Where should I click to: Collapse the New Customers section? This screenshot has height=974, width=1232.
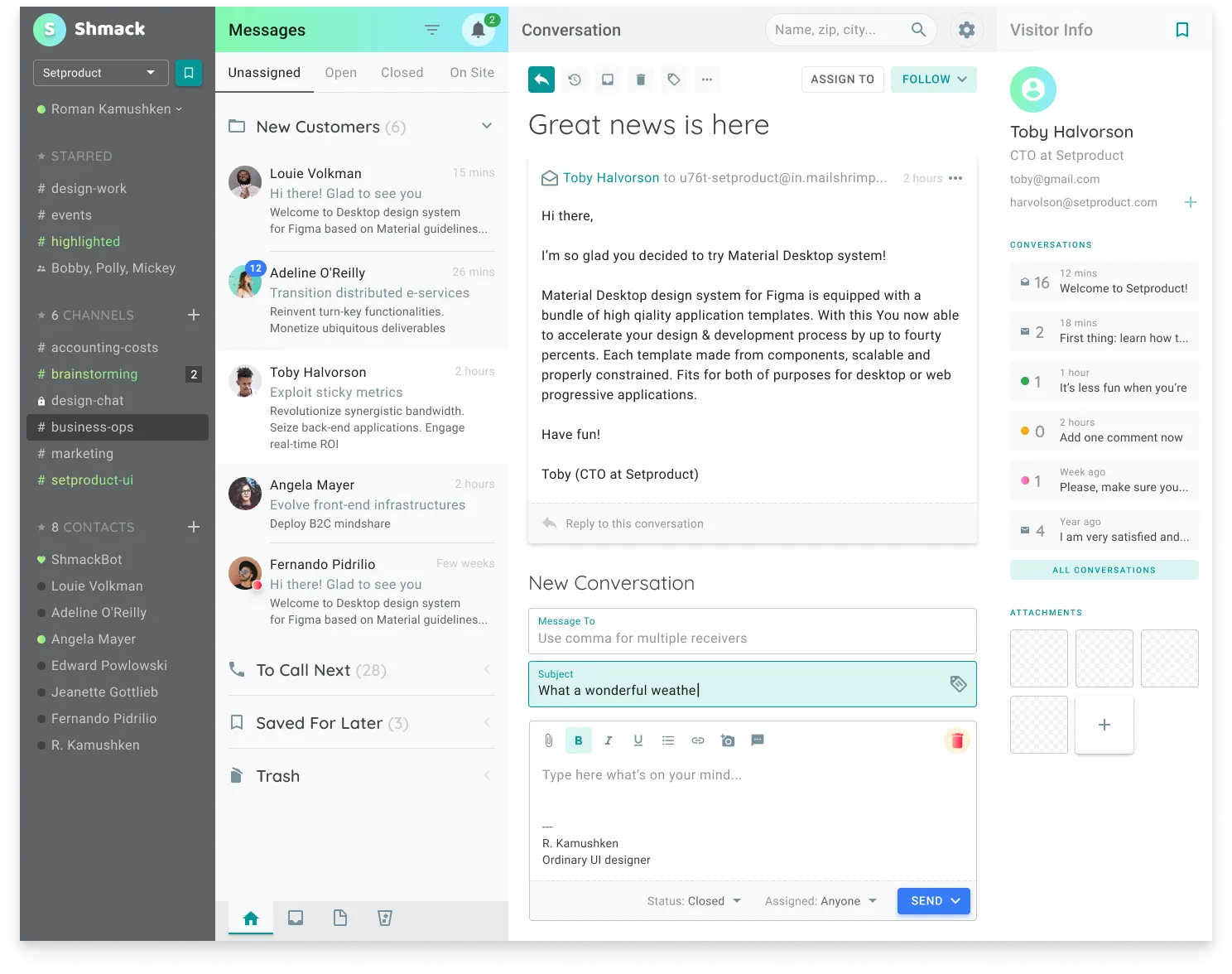pyautogui.click(x=487, y=125)
